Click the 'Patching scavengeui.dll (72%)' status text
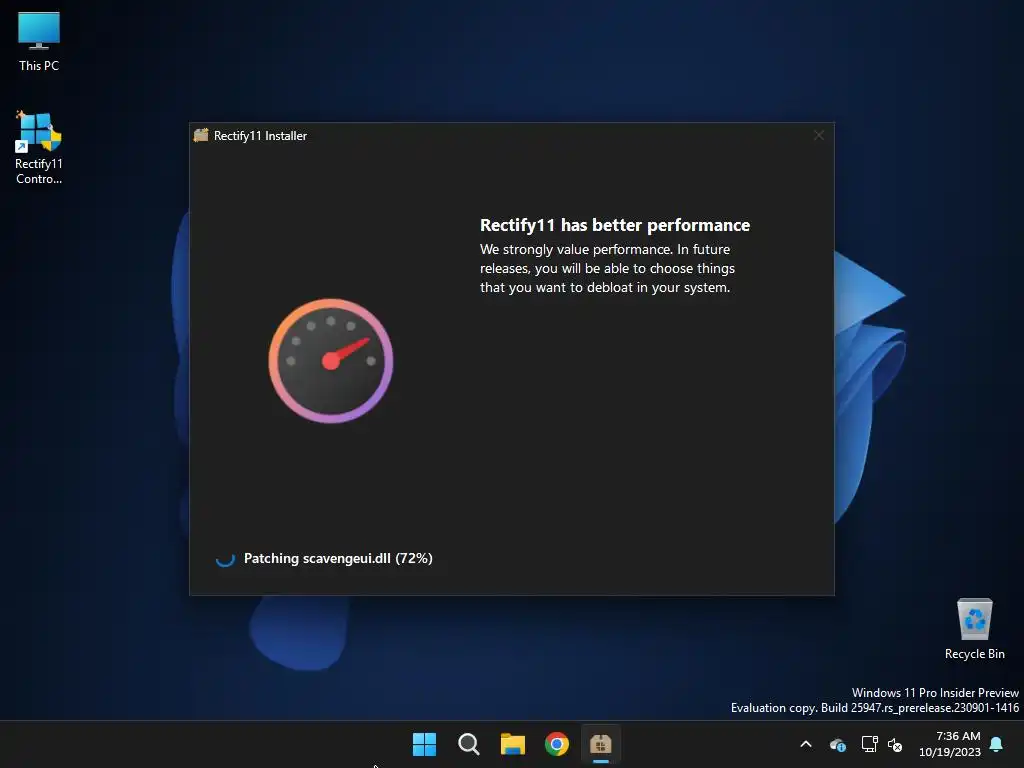The width and height of the screenshot is (1024, 768). pos(338,558)
